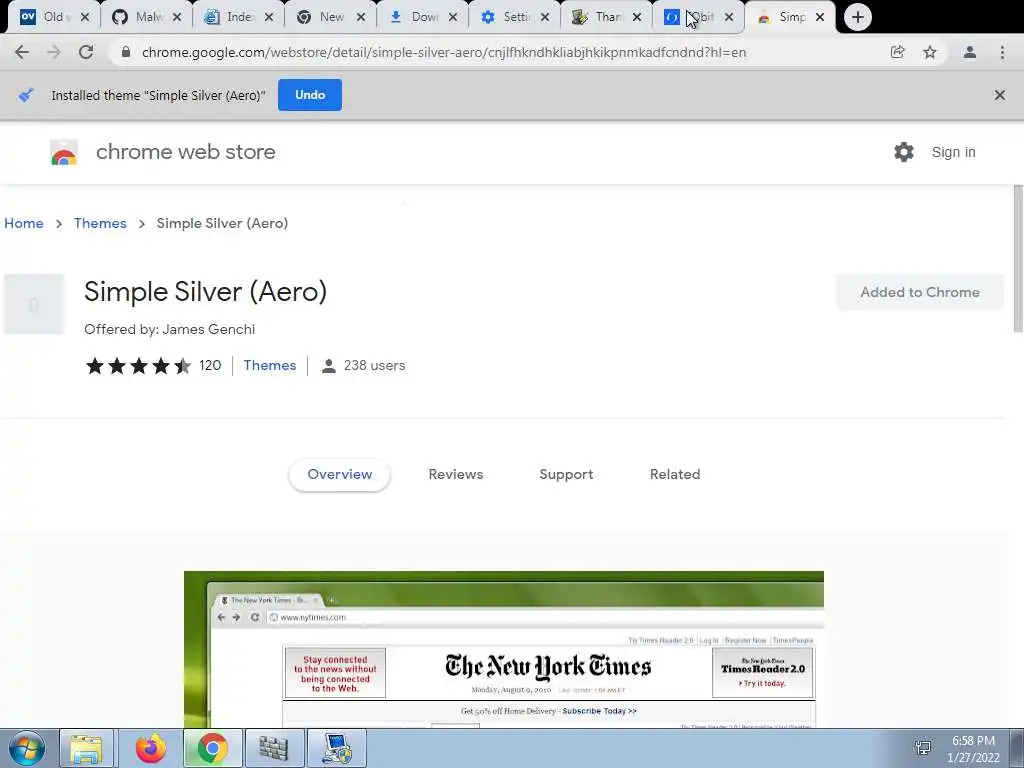Go back using the browser back arrow

pos(22,52)
